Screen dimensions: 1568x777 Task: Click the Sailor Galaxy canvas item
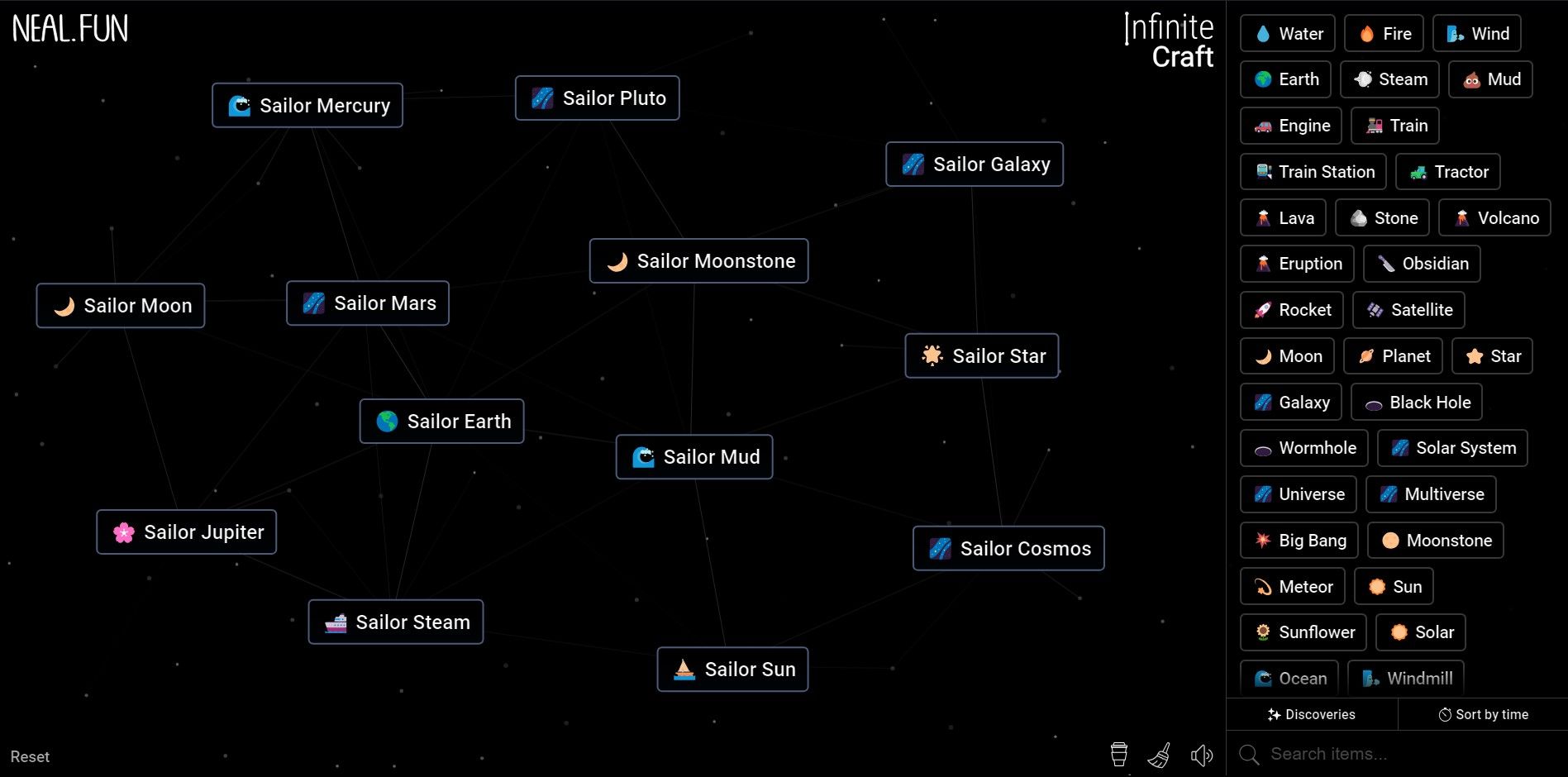click(x=975, y=164)
